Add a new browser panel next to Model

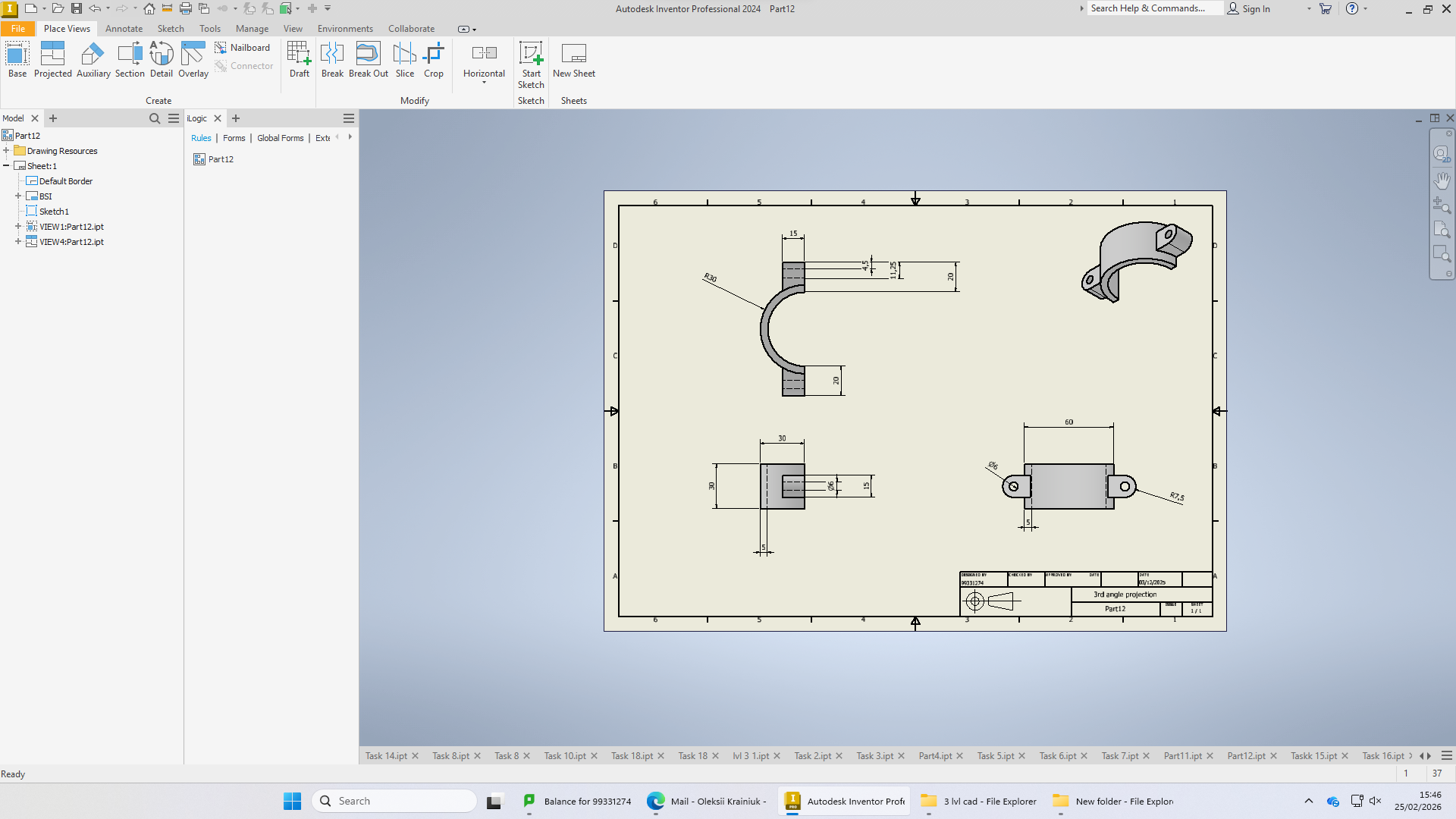[53, 118]
